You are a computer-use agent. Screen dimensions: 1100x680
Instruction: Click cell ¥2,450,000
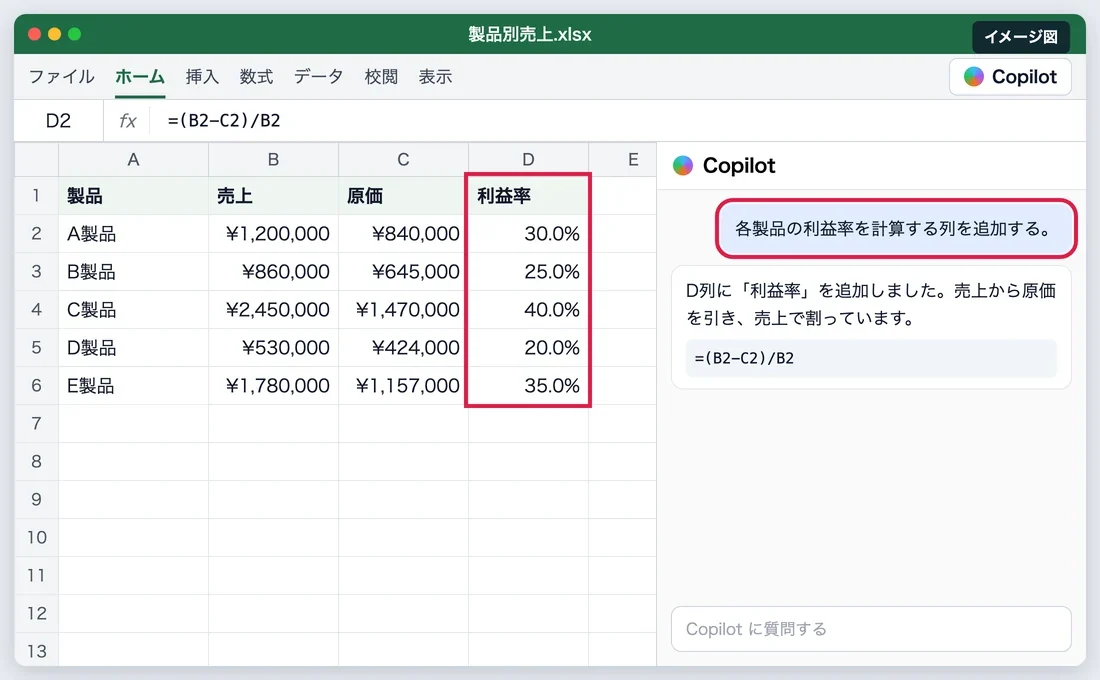tap(274, 309)
